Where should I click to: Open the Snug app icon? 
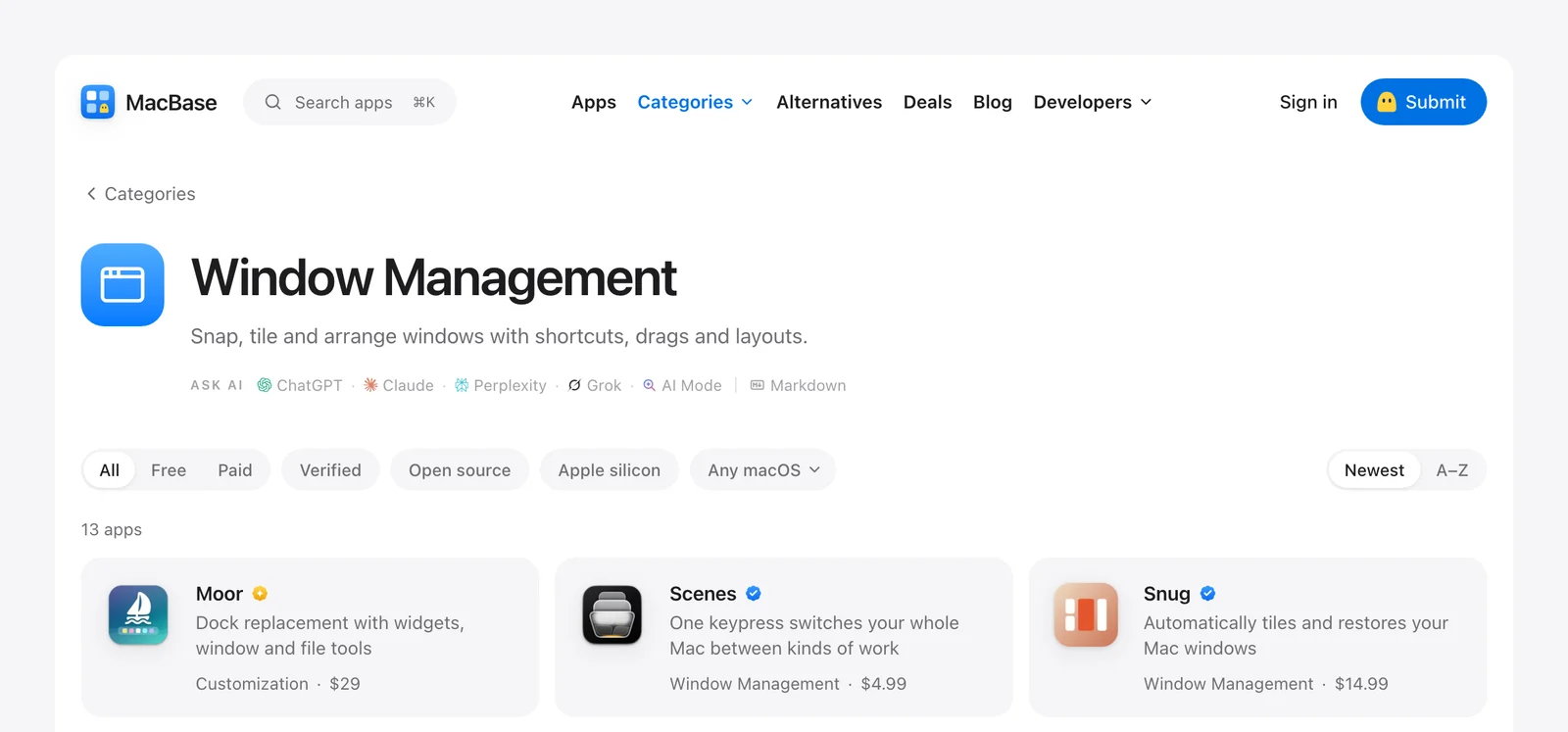(1086, 615)
